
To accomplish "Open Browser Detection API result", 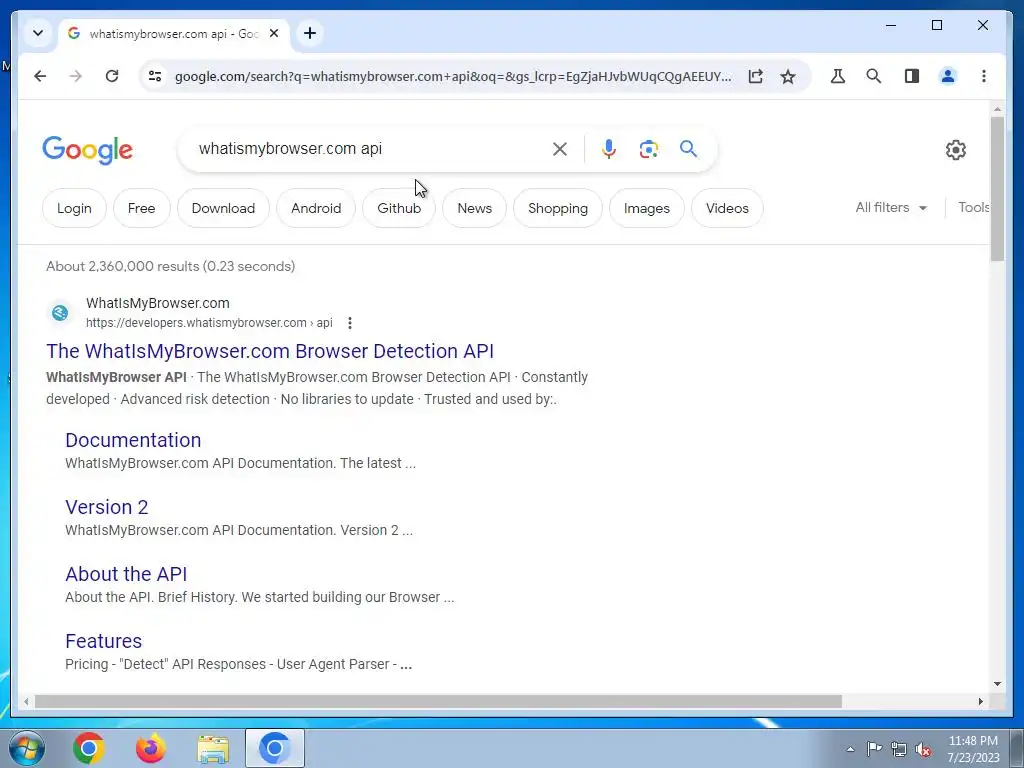I will point(270,351).
